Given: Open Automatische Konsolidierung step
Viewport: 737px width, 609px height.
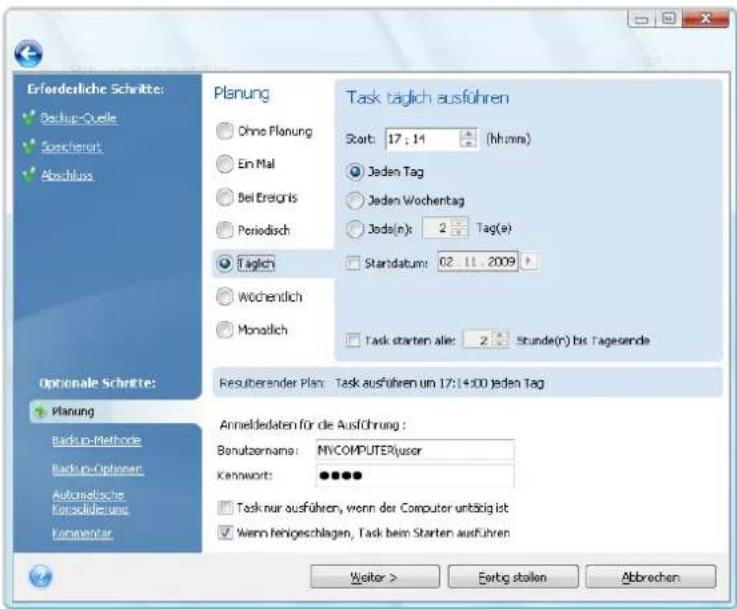Looking at the screenshot, I should click(x=90, y=501).
